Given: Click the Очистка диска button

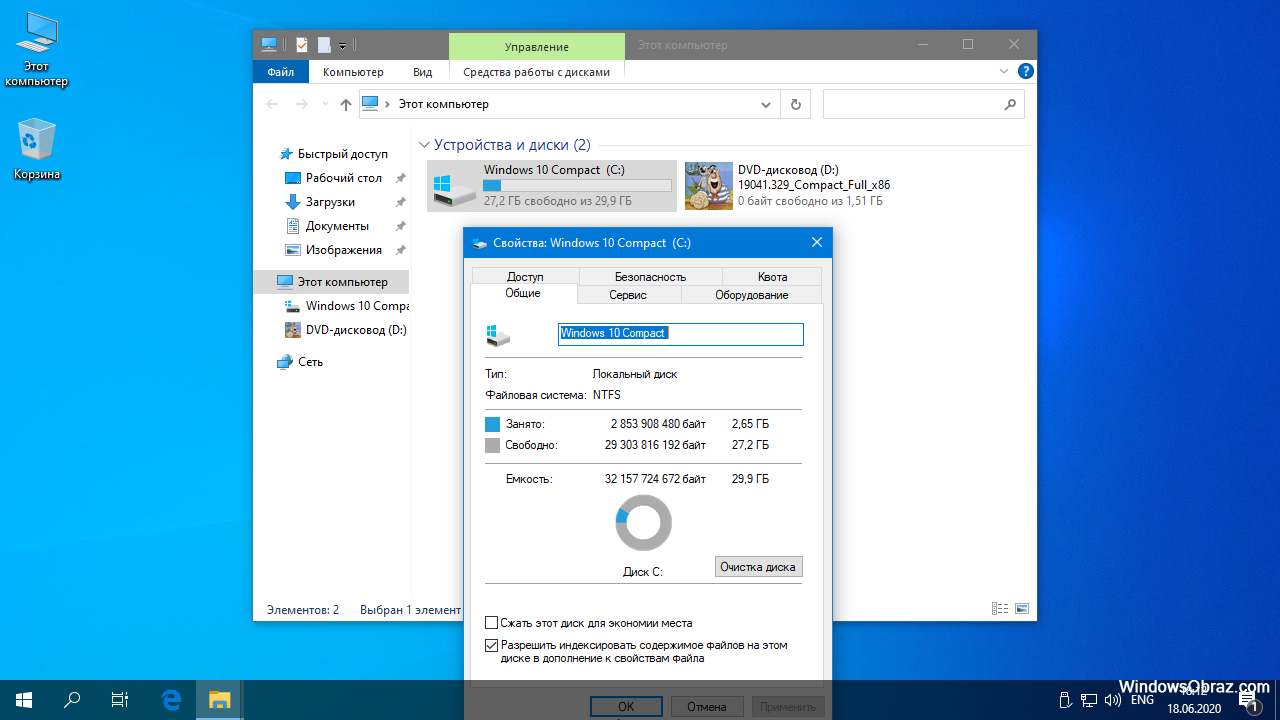Looking at the screenshot, I should [758, 567].
